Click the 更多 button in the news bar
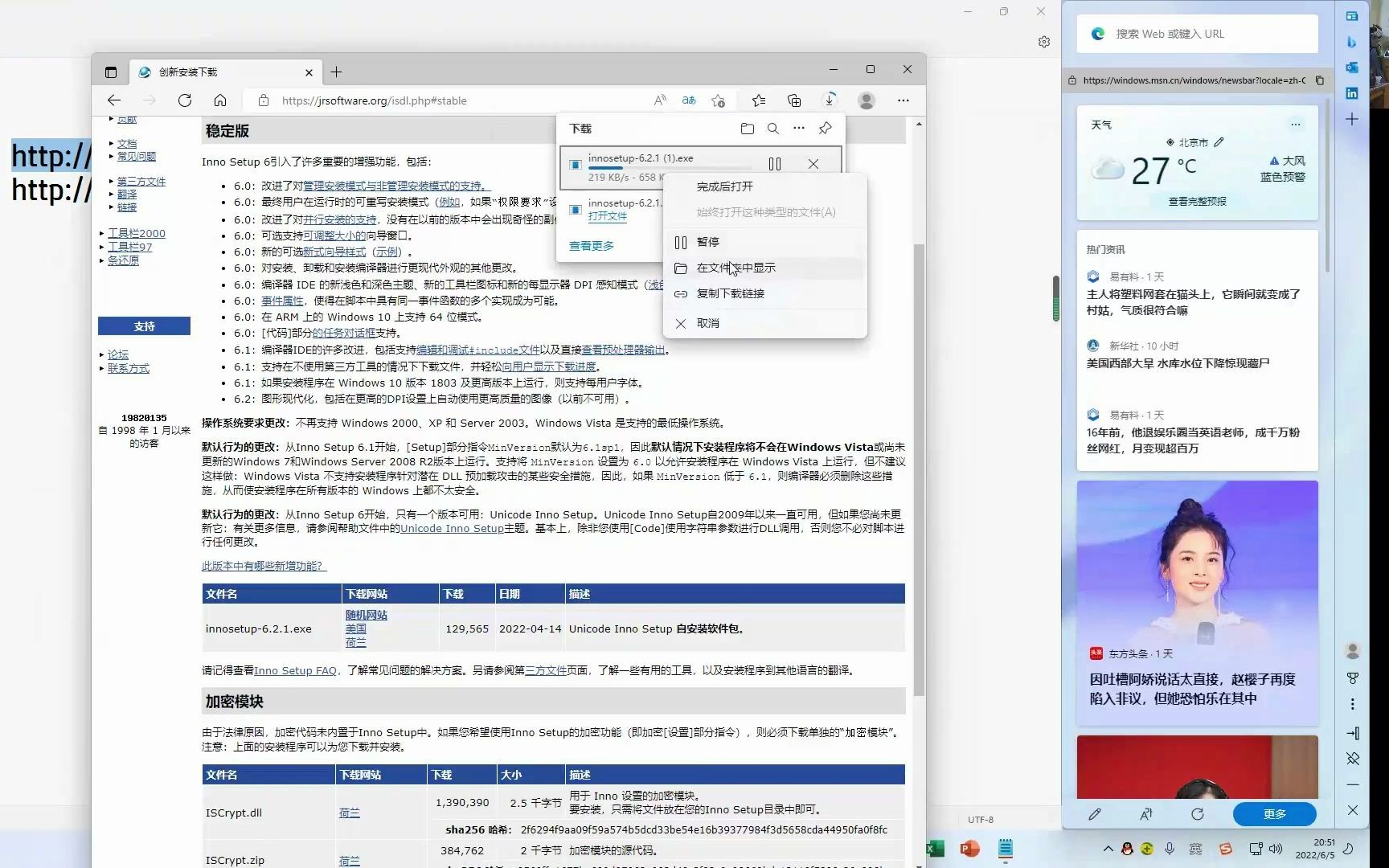The height and width of the screenshot is (868, 1389). (x=1275, y=814)
